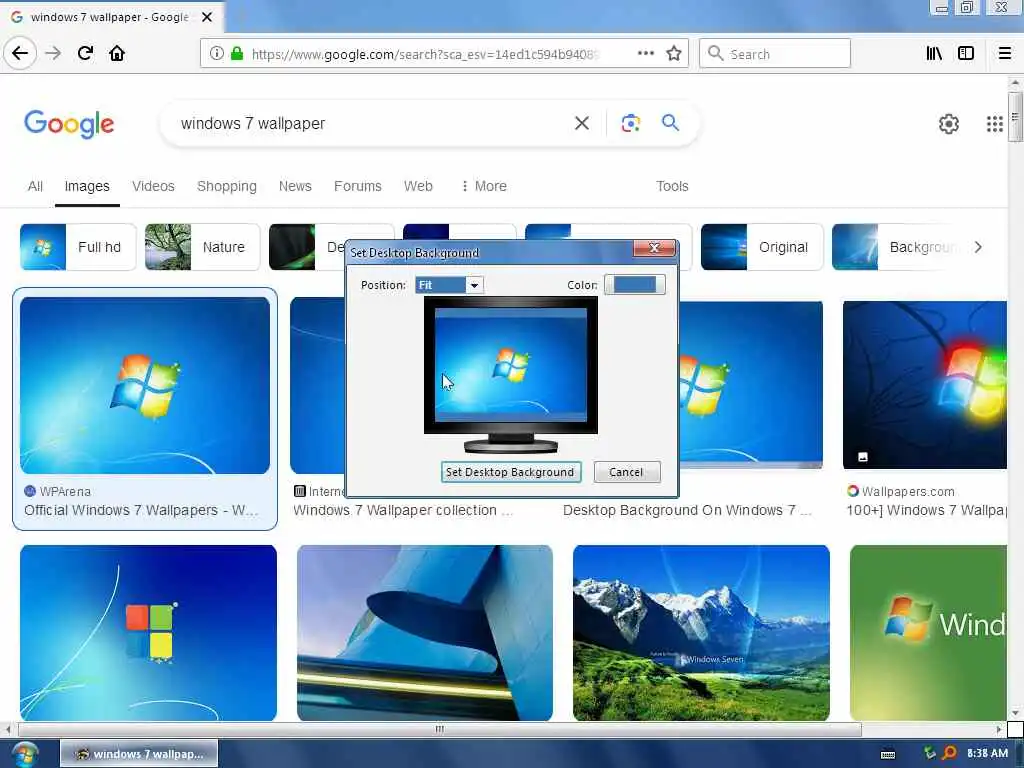Switch to the Videos tab
Image resolution: width=1024 pixels, height=768 pixels.
coord(153,186)
